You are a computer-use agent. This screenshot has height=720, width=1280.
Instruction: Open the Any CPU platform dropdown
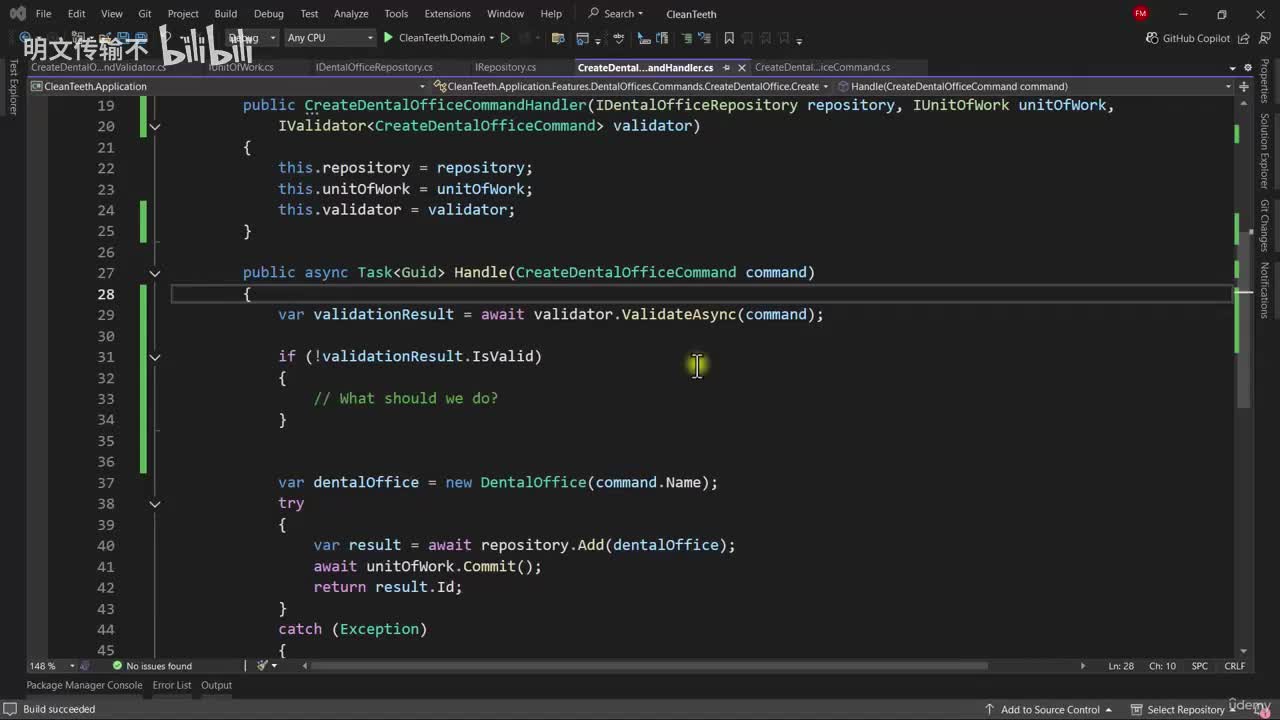pyautogui.click(x=329, y=38)
